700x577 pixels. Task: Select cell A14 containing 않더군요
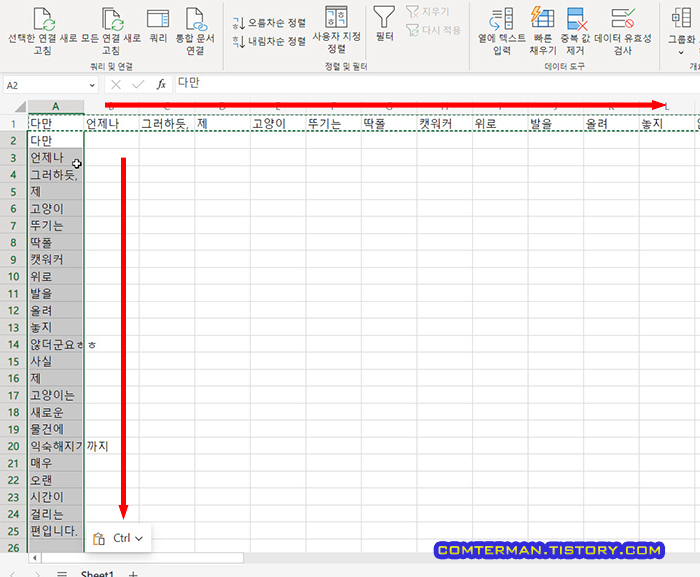[56, 344]
